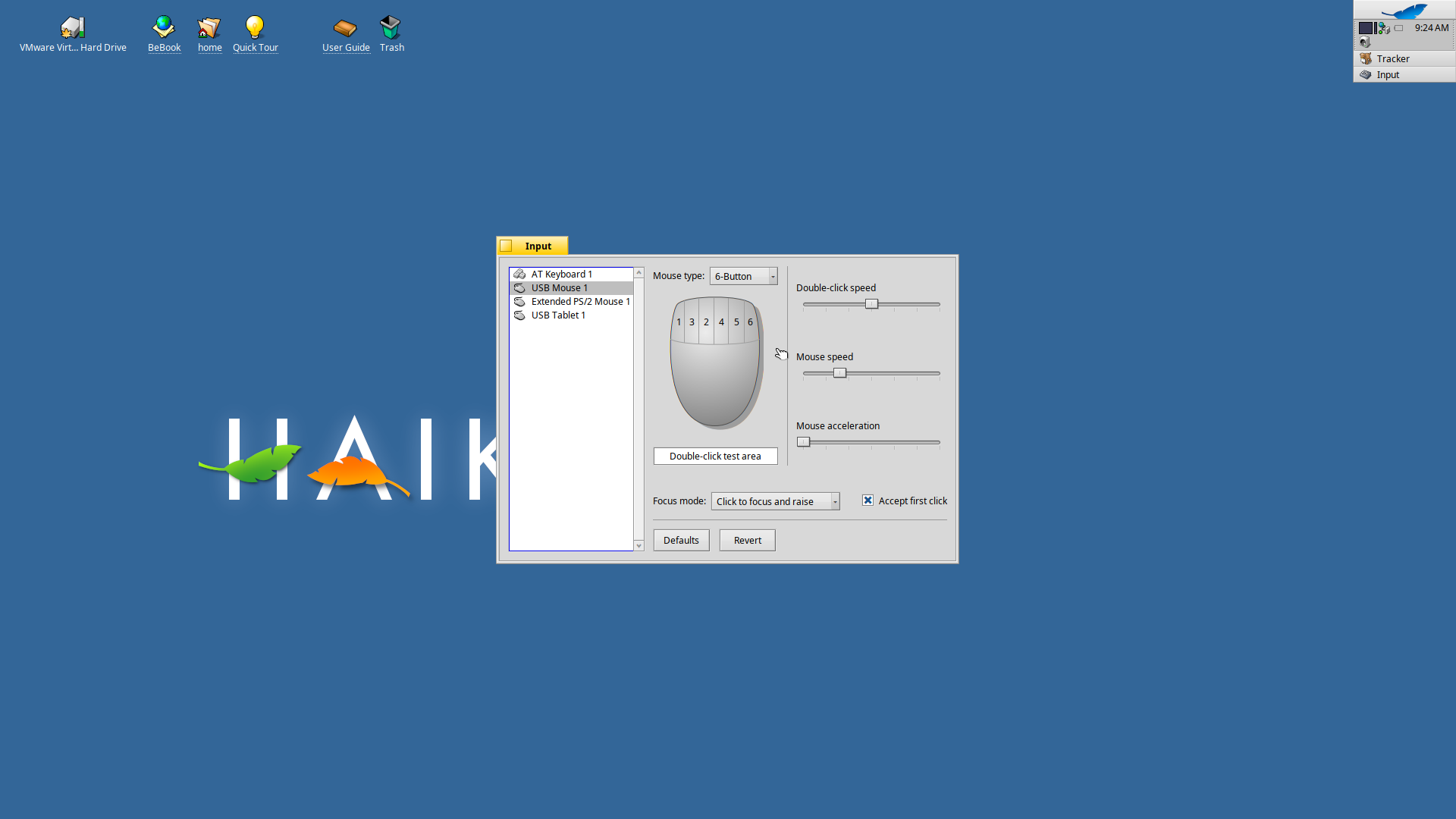1456x819 pixels.
Task: Select the Input entry in the Deskbar
Action: pos(1404,74)
